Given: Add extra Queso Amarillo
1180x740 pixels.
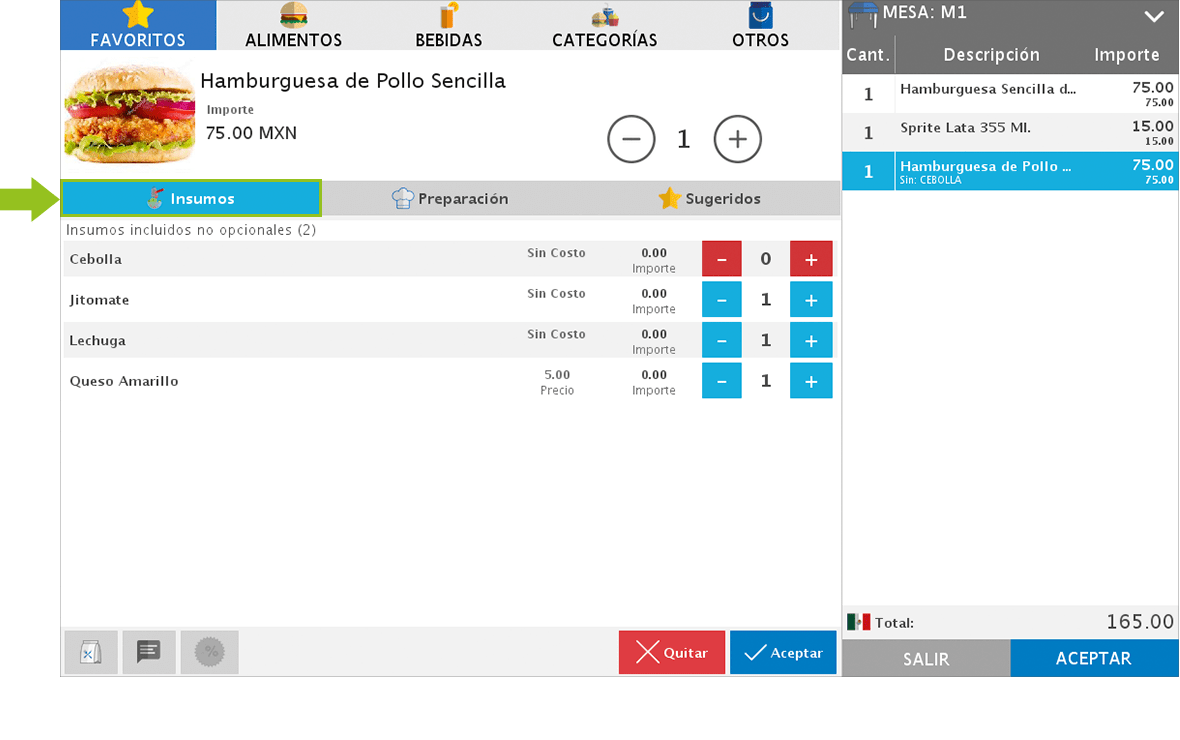Looking at the screenshot, I should 811,381.
